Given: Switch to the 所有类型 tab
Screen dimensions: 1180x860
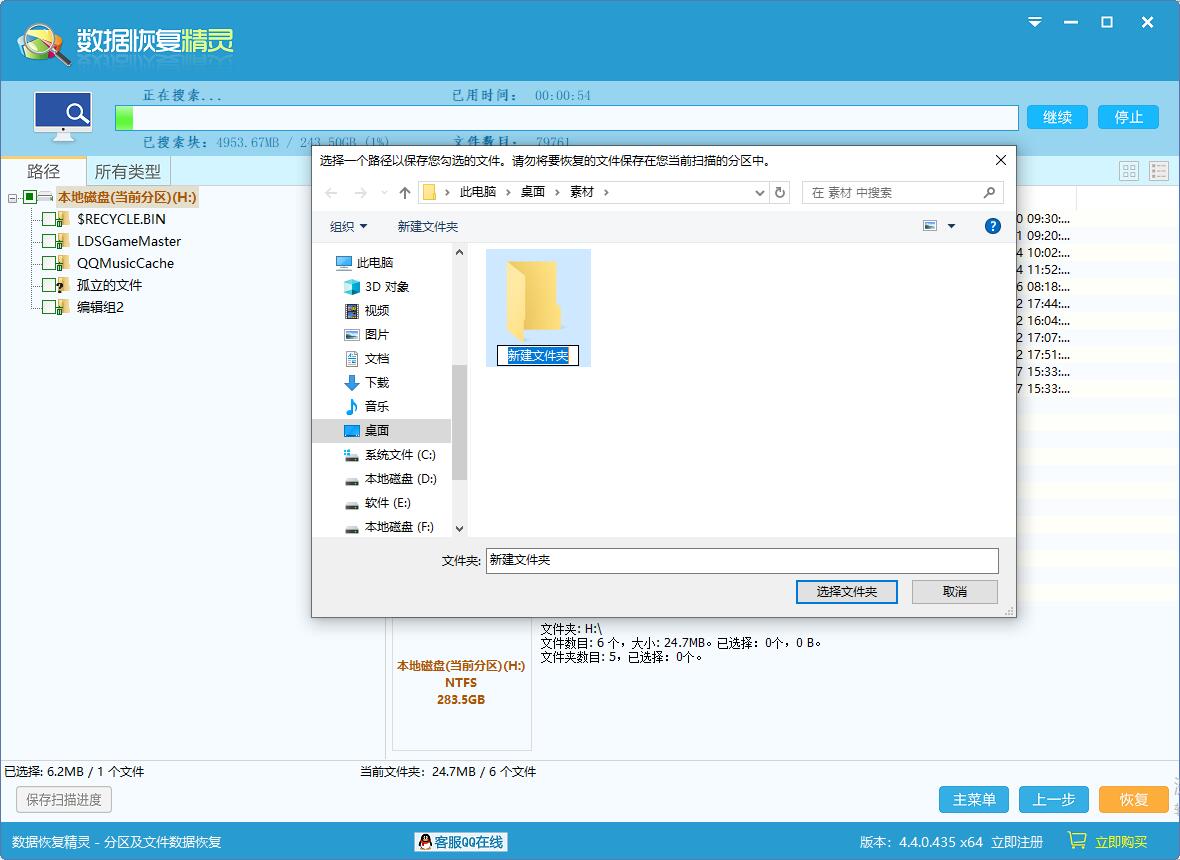Looking at the screenshot, I should 128,172.
